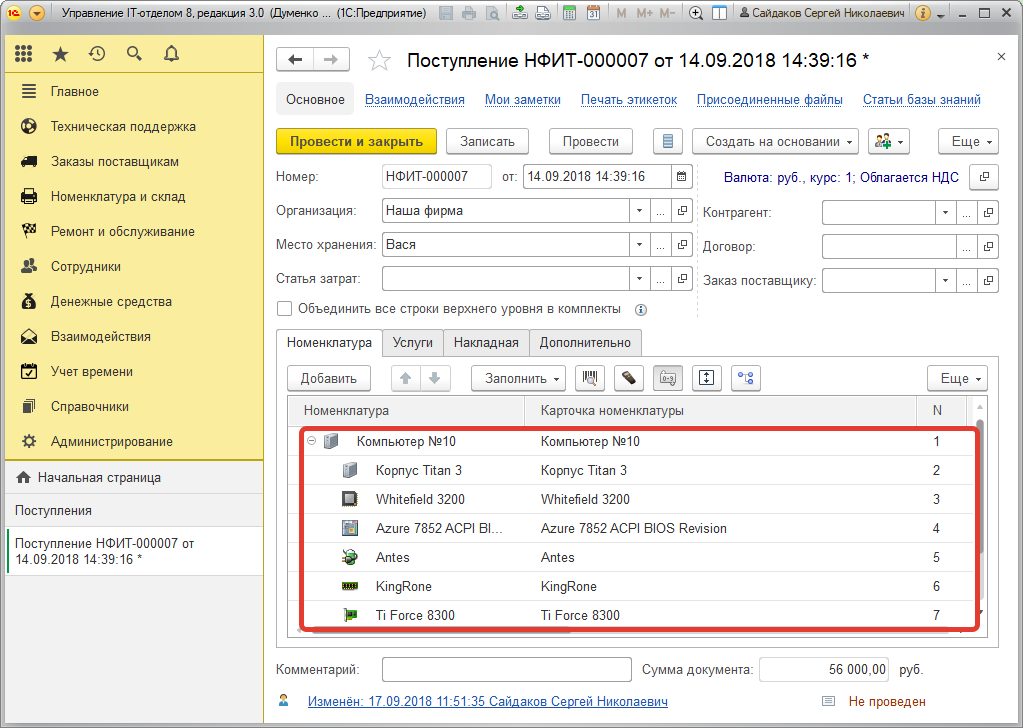
Task: Click the barcode search icon in table toolbar
Action: (590, 378)
